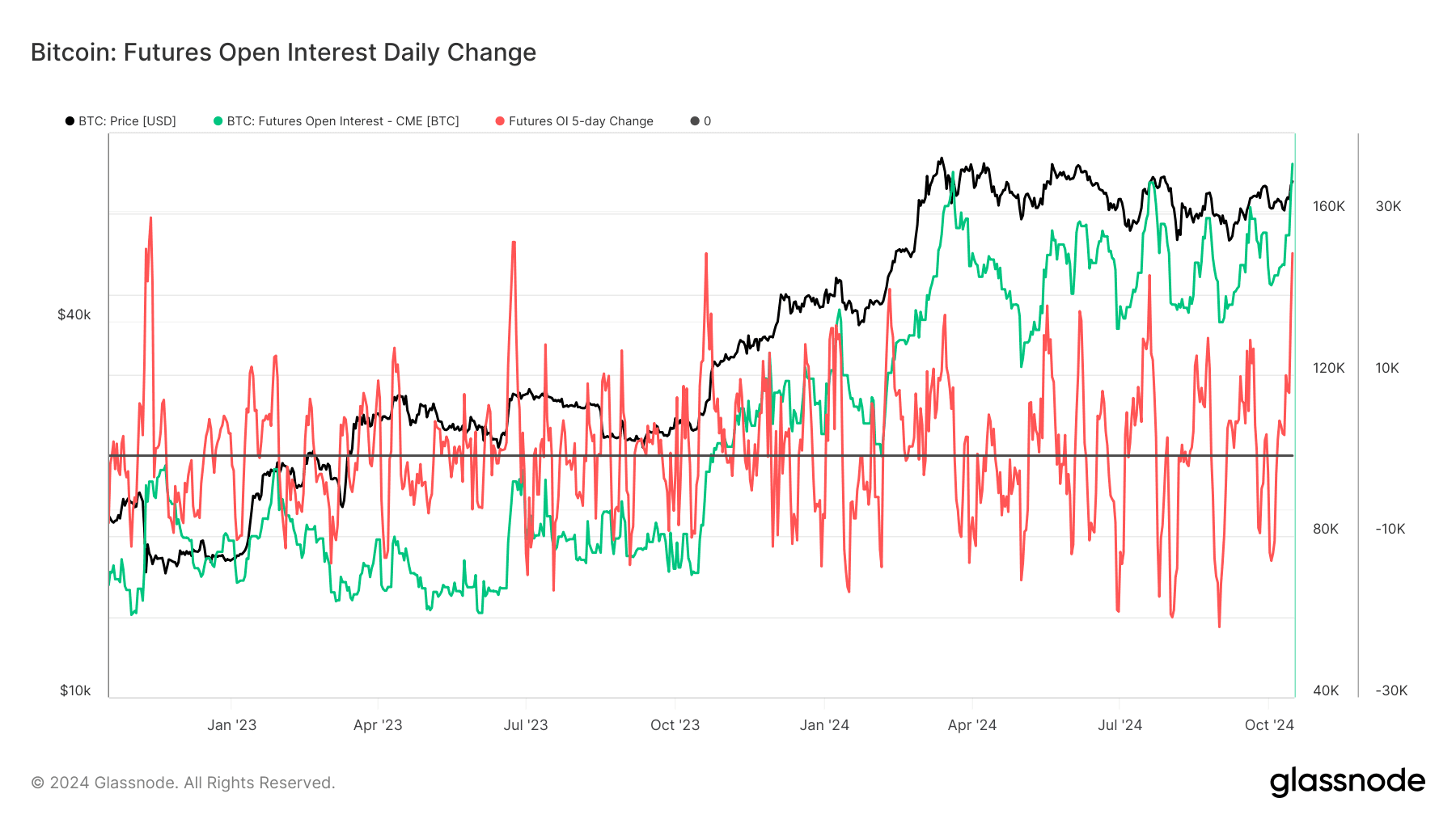
Task: Click the Oct '23 axis label
Action: 675,725
